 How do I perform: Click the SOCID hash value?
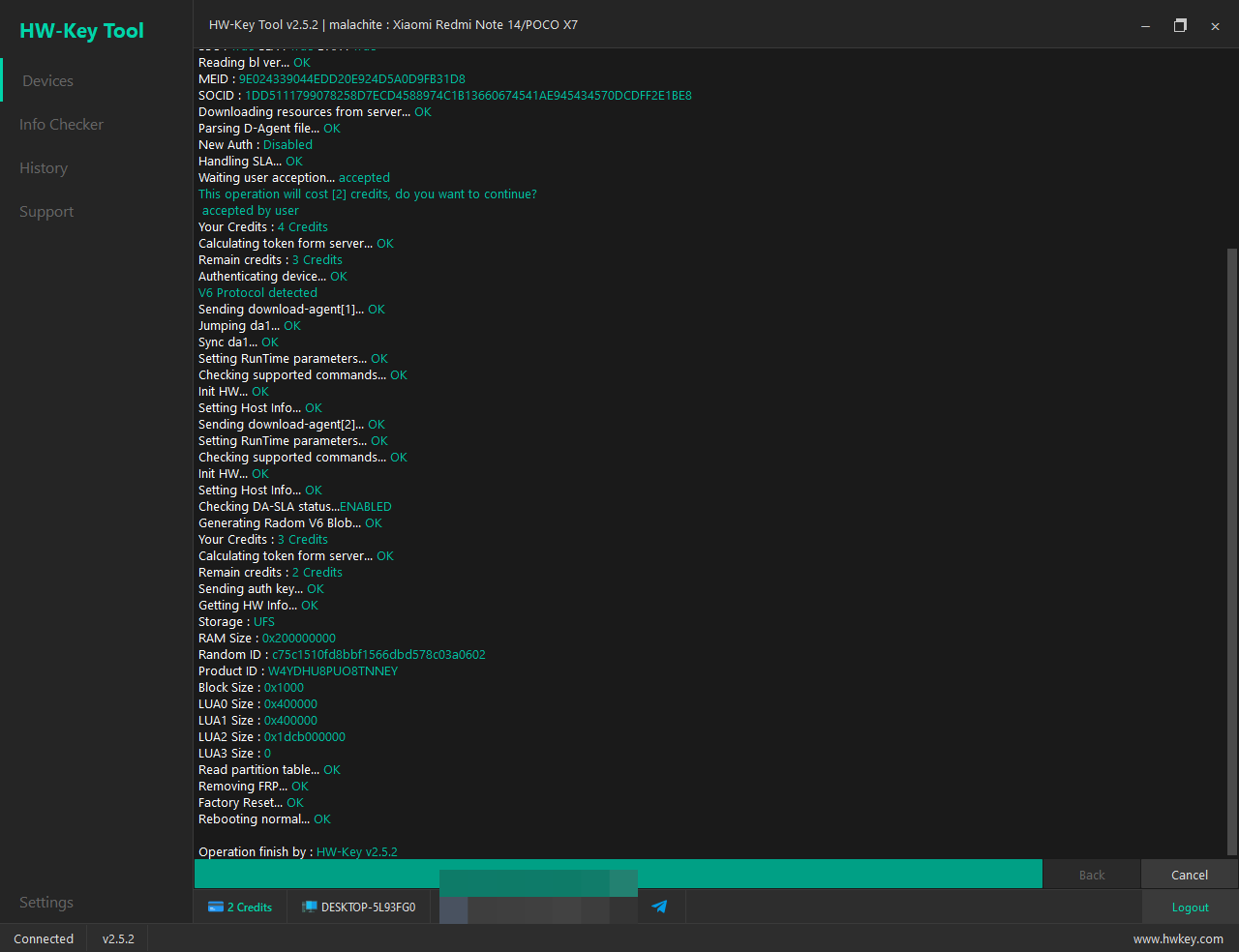[x=468, y=96]
